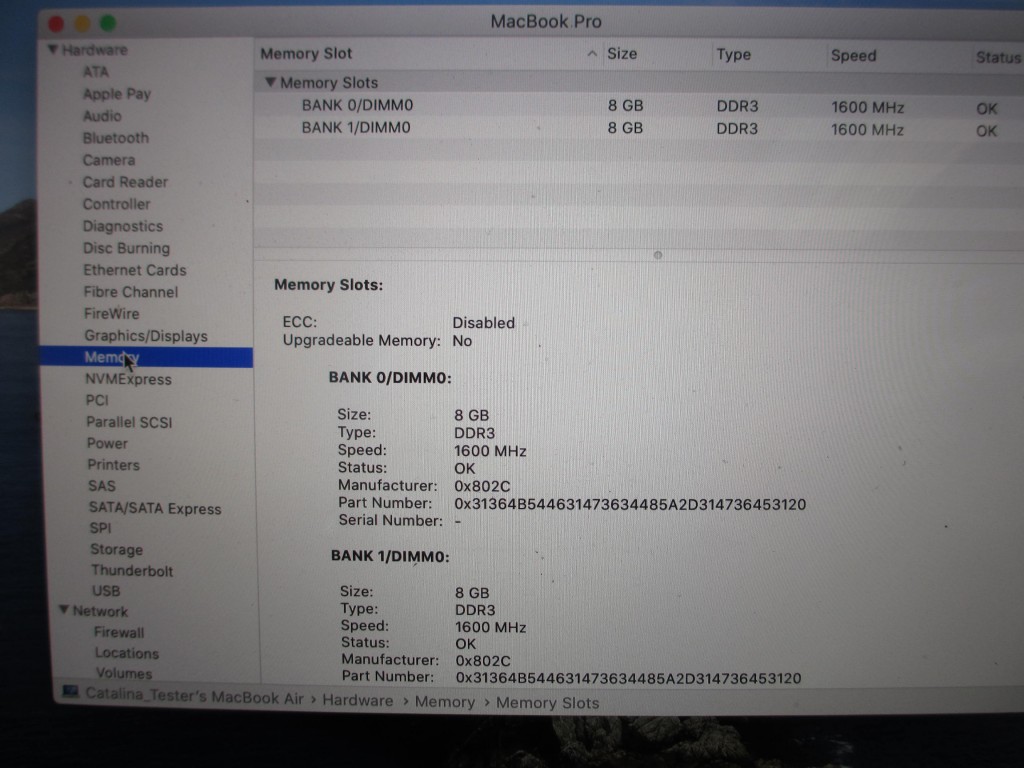The image size is (1024, 768).
Task: Click Hardware in the path bar
Action: tap(357, 701)
